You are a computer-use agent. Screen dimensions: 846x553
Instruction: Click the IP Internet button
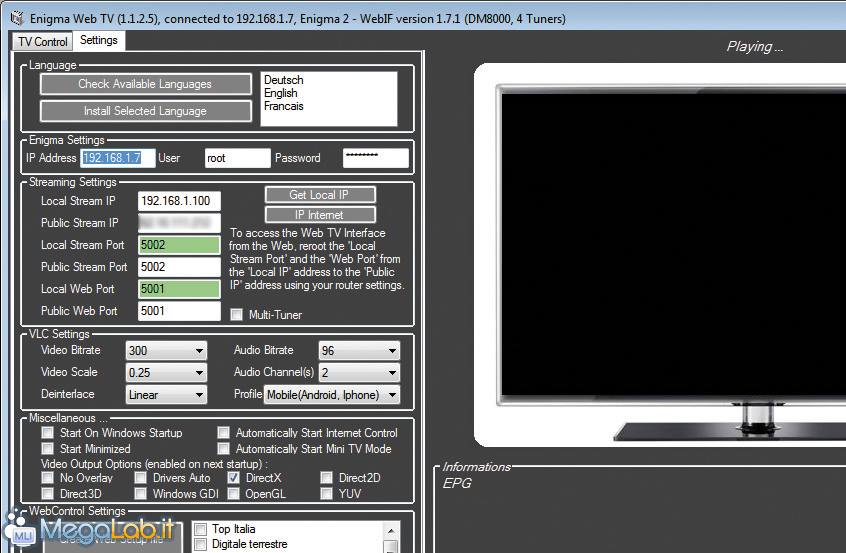320,215
